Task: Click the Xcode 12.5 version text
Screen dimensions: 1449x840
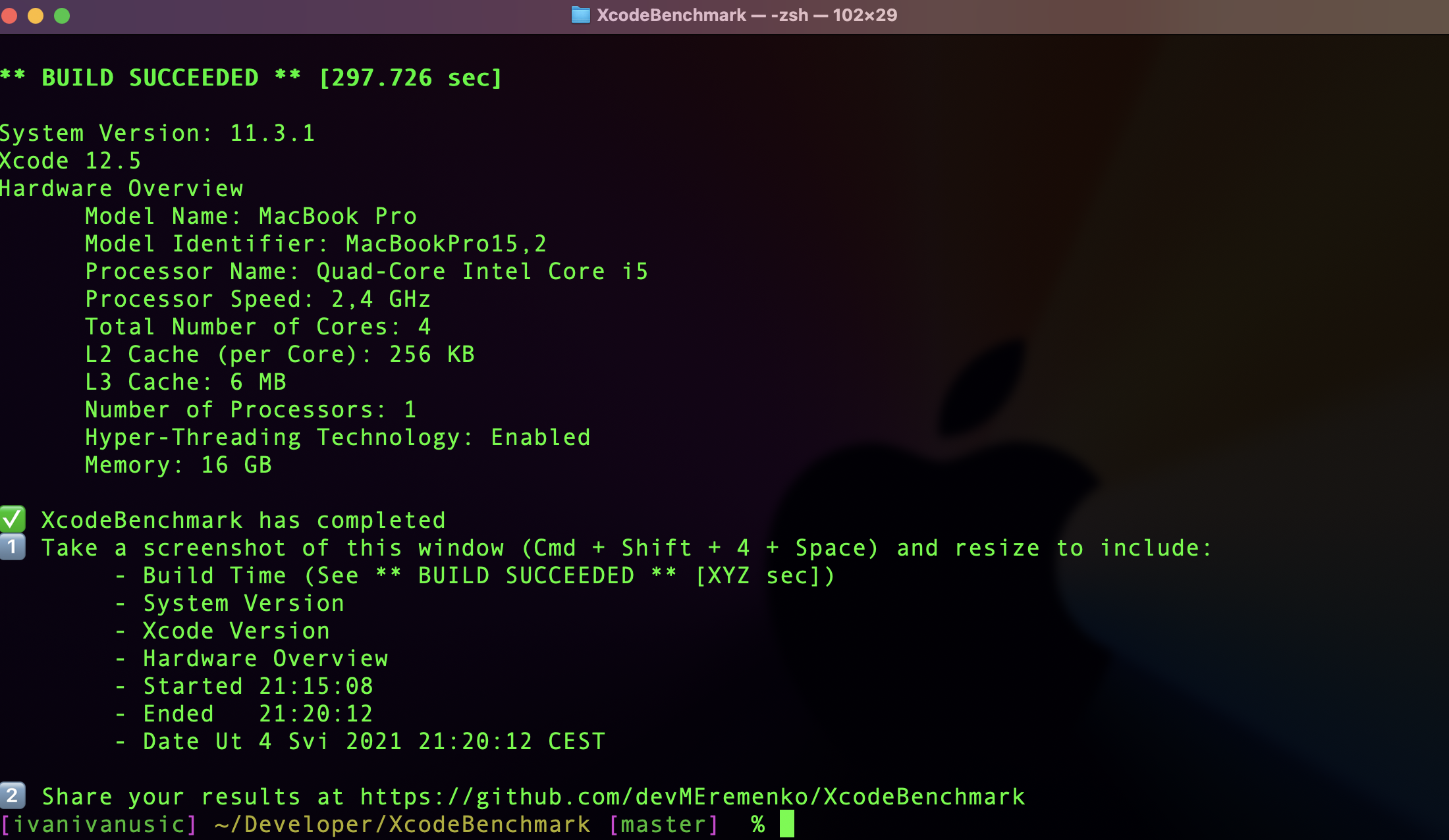Action: (x=70, y=161)
